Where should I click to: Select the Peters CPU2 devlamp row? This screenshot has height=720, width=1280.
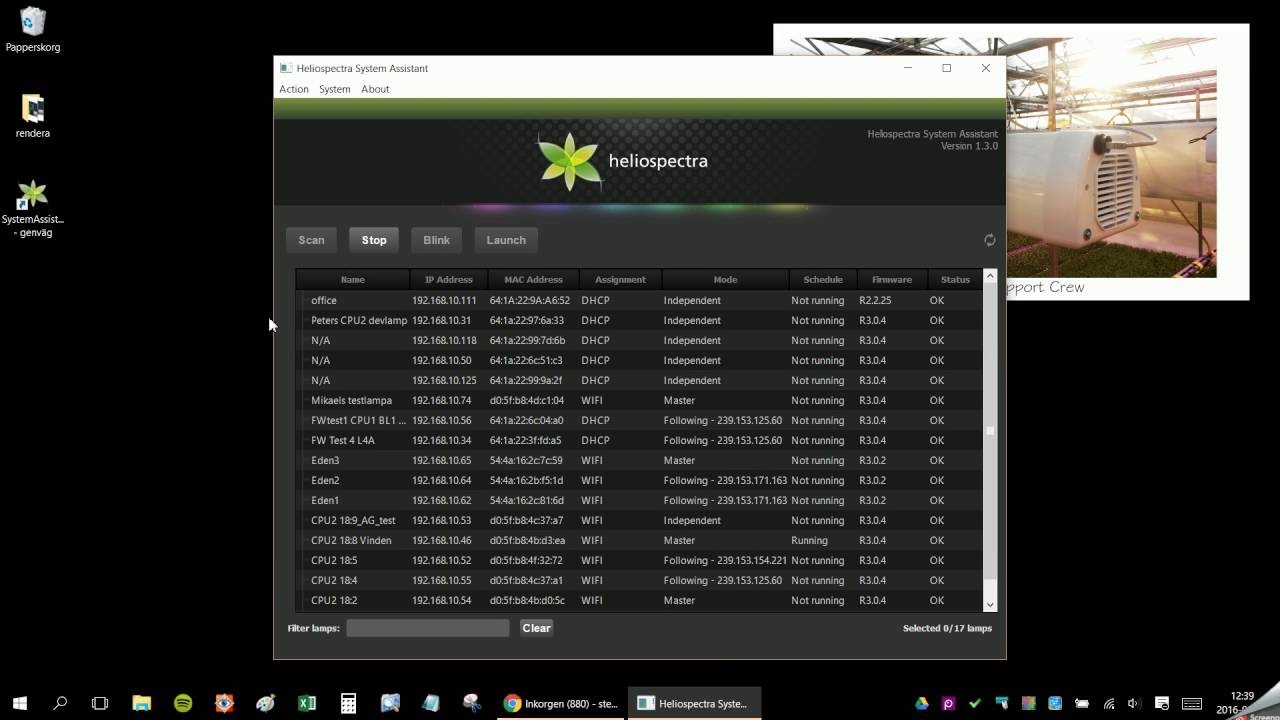point(639,320)
